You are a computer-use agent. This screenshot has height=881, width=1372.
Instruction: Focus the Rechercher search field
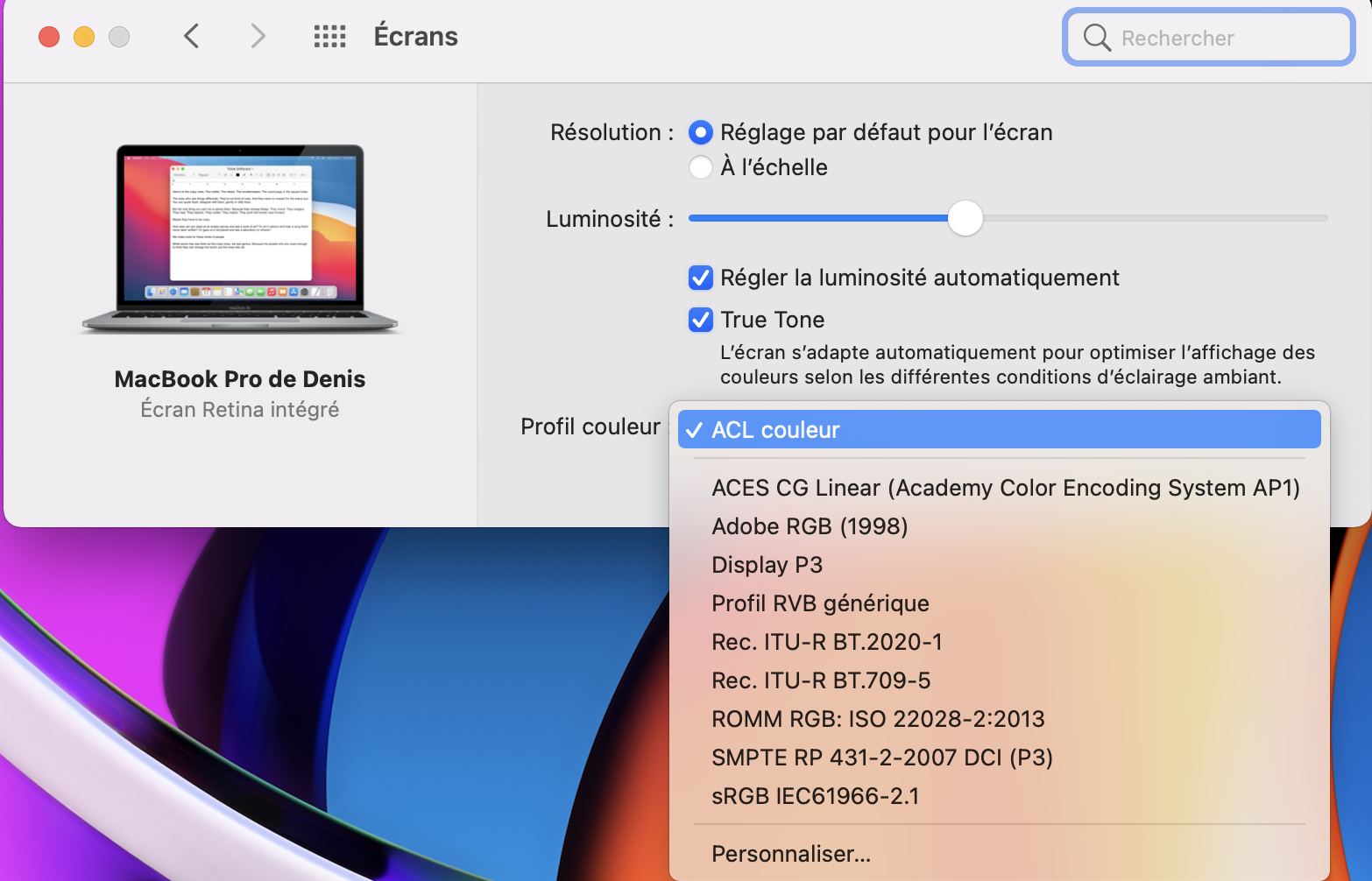point(1209,38)
